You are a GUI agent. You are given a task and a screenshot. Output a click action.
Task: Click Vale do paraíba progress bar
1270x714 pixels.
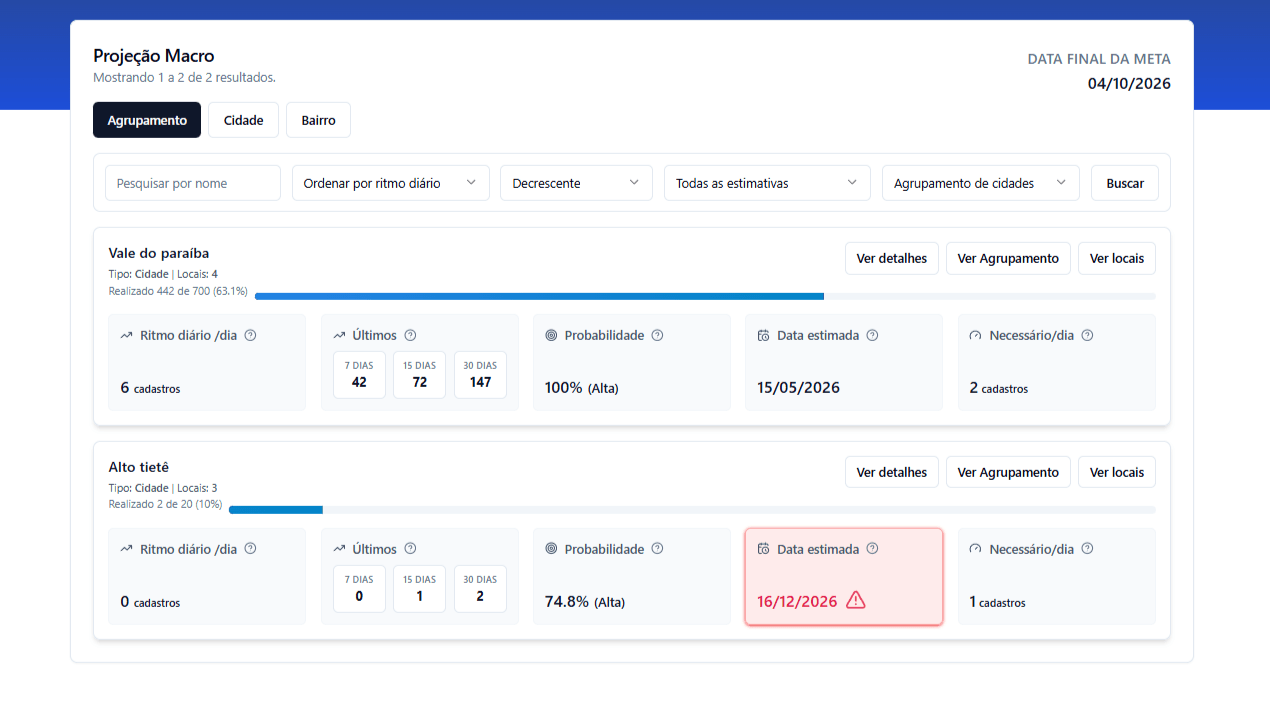pyautogui.click(x=705, y=296)
